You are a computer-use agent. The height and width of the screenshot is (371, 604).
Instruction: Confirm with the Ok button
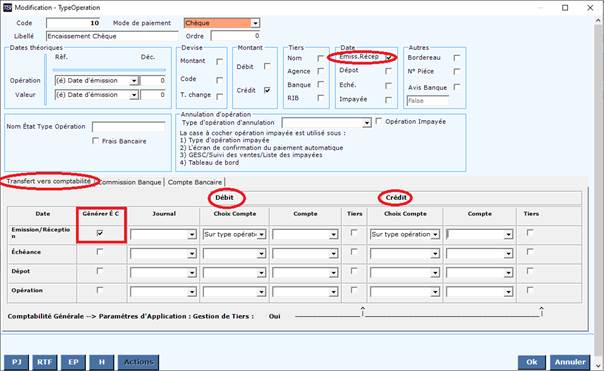[532, 362]
